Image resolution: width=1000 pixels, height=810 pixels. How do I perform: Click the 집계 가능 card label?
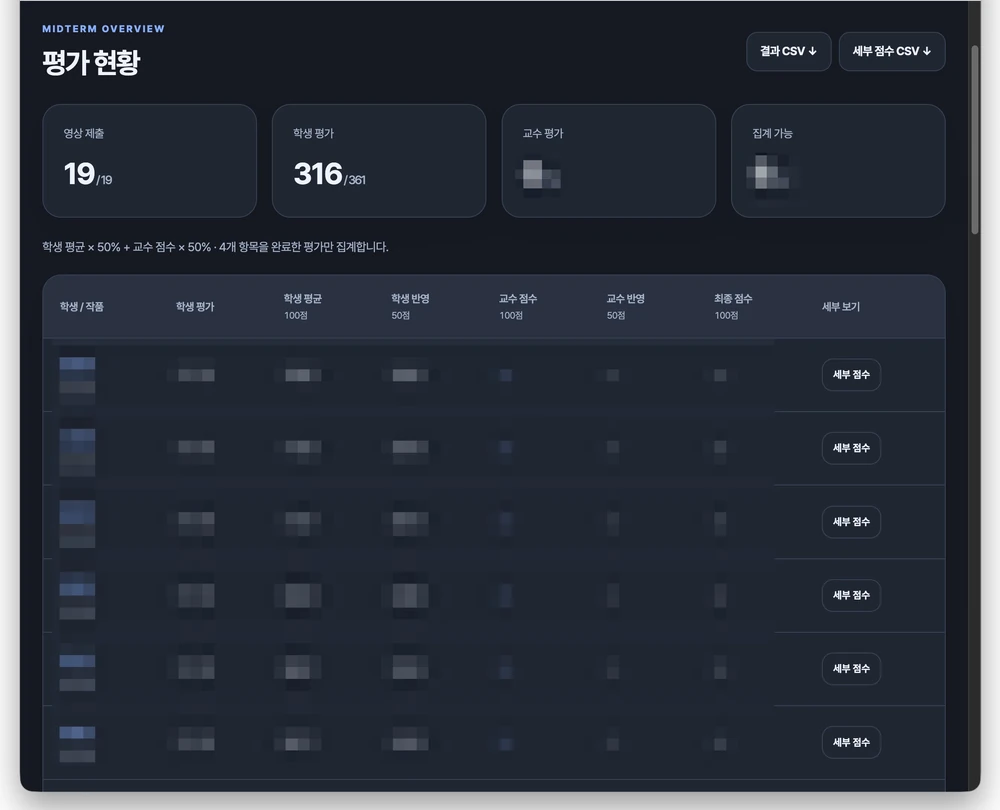click(772, 133)
